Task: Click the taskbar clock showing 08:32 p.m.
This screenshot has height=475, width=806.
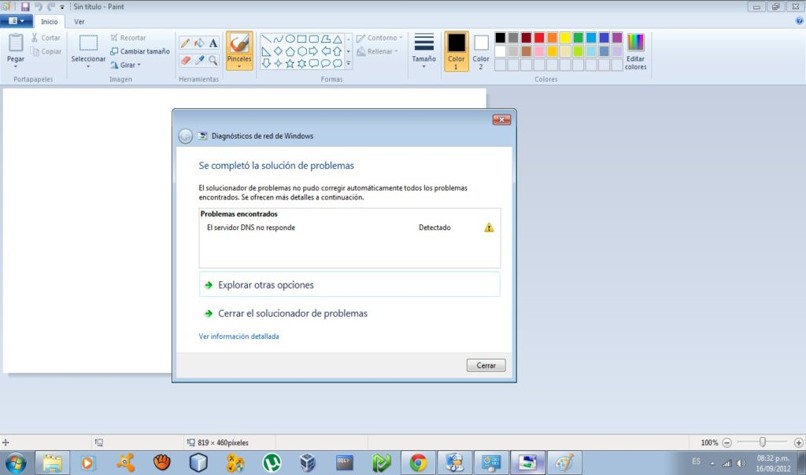Action: click(x=773, y=463)
